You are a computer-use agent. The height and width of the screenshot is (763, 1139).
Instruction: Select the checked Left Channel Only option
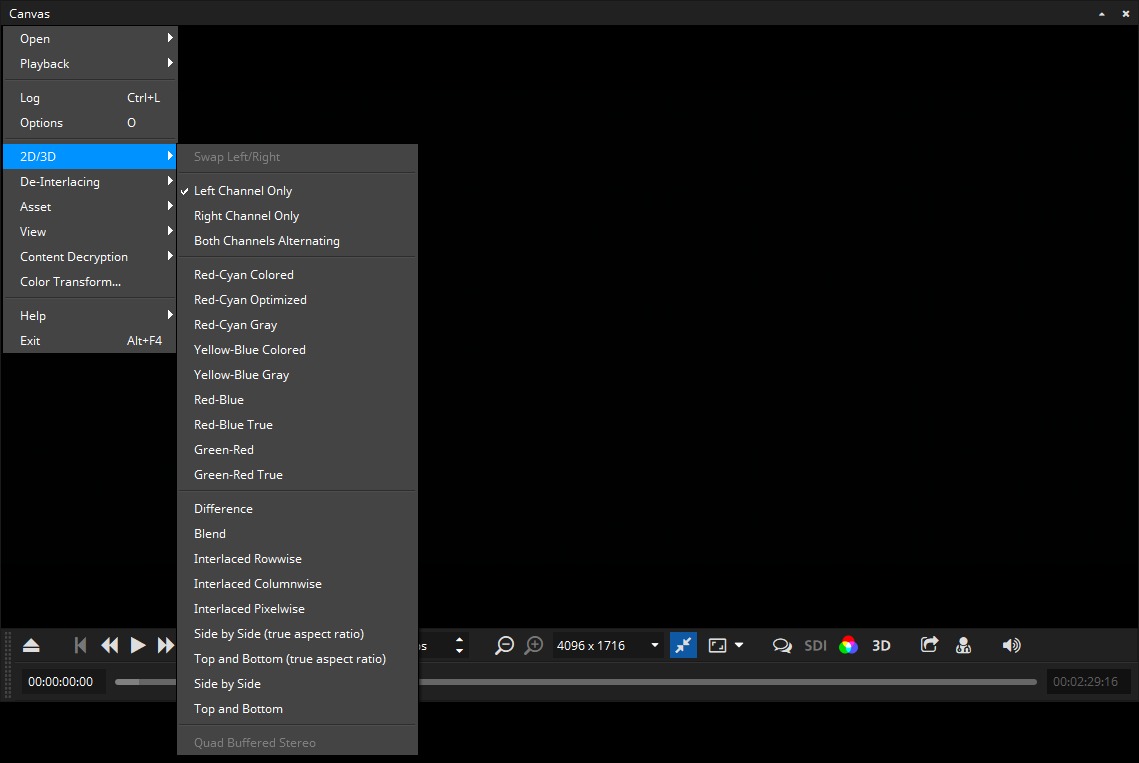point(243,190)
